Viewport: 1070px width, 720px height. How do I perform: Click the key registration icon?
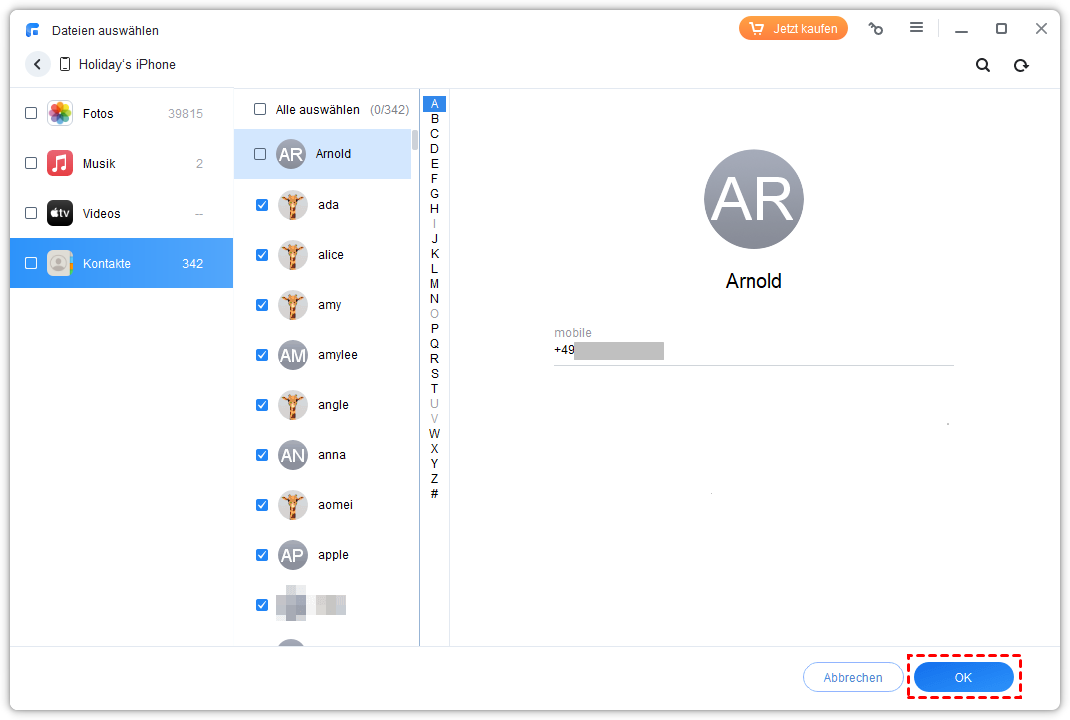click(876, 29)
